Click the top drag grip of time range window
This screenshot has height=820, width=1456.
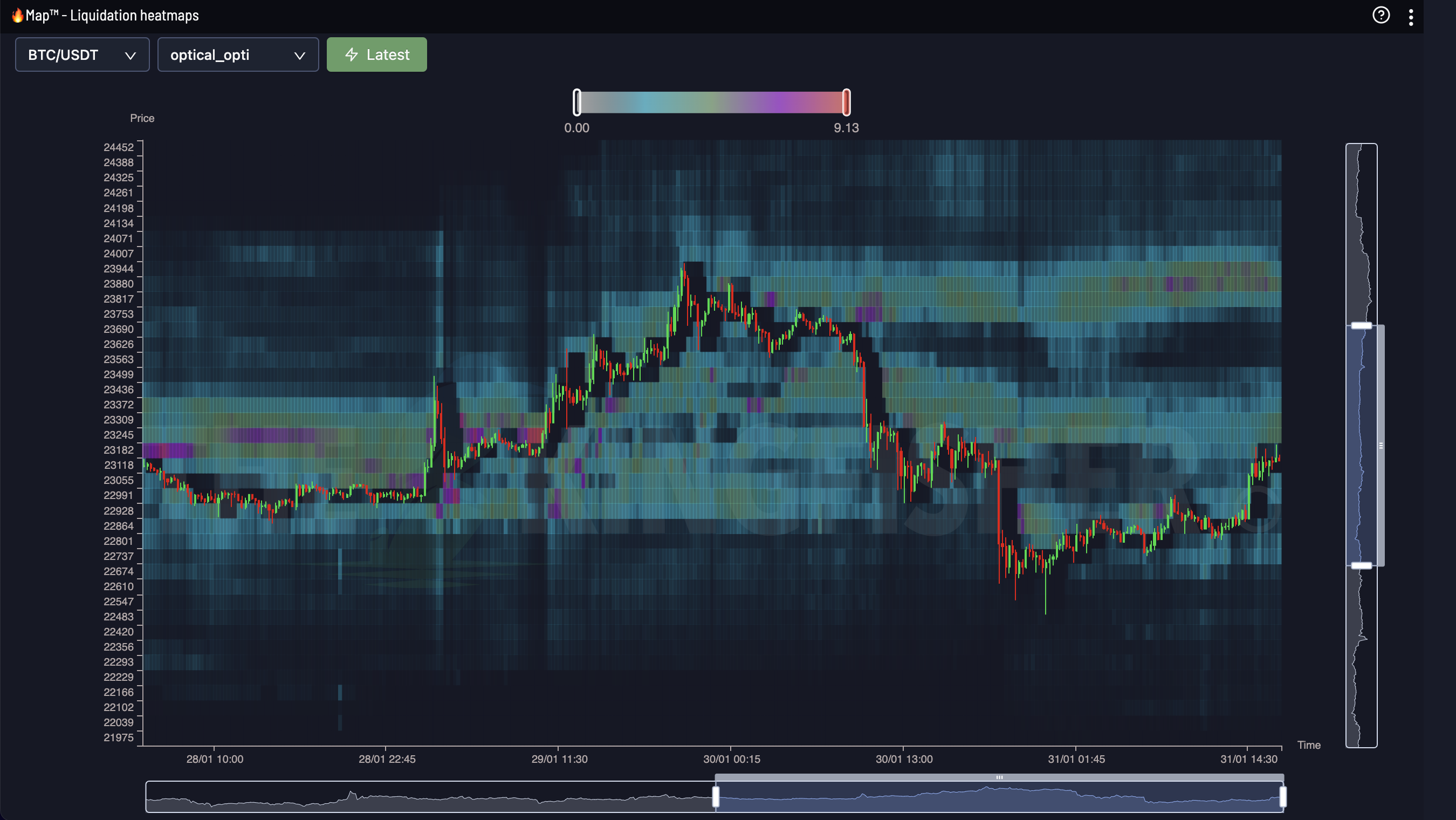(x=999, y=777)
